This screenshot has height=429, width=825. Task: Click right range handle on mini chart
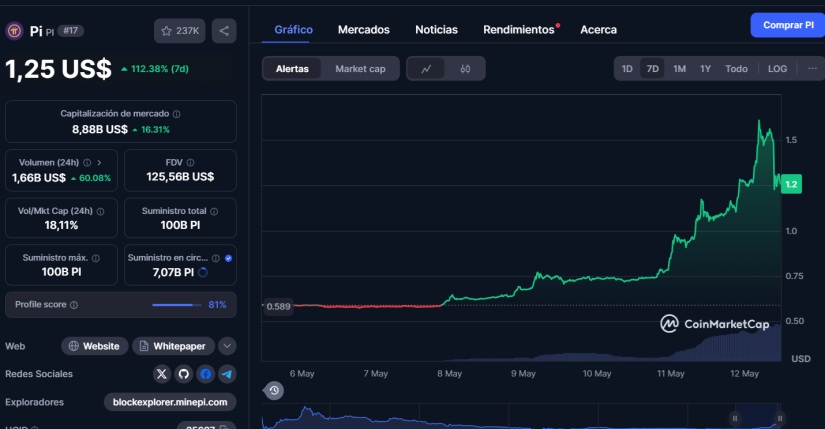[x=780, y=418]
